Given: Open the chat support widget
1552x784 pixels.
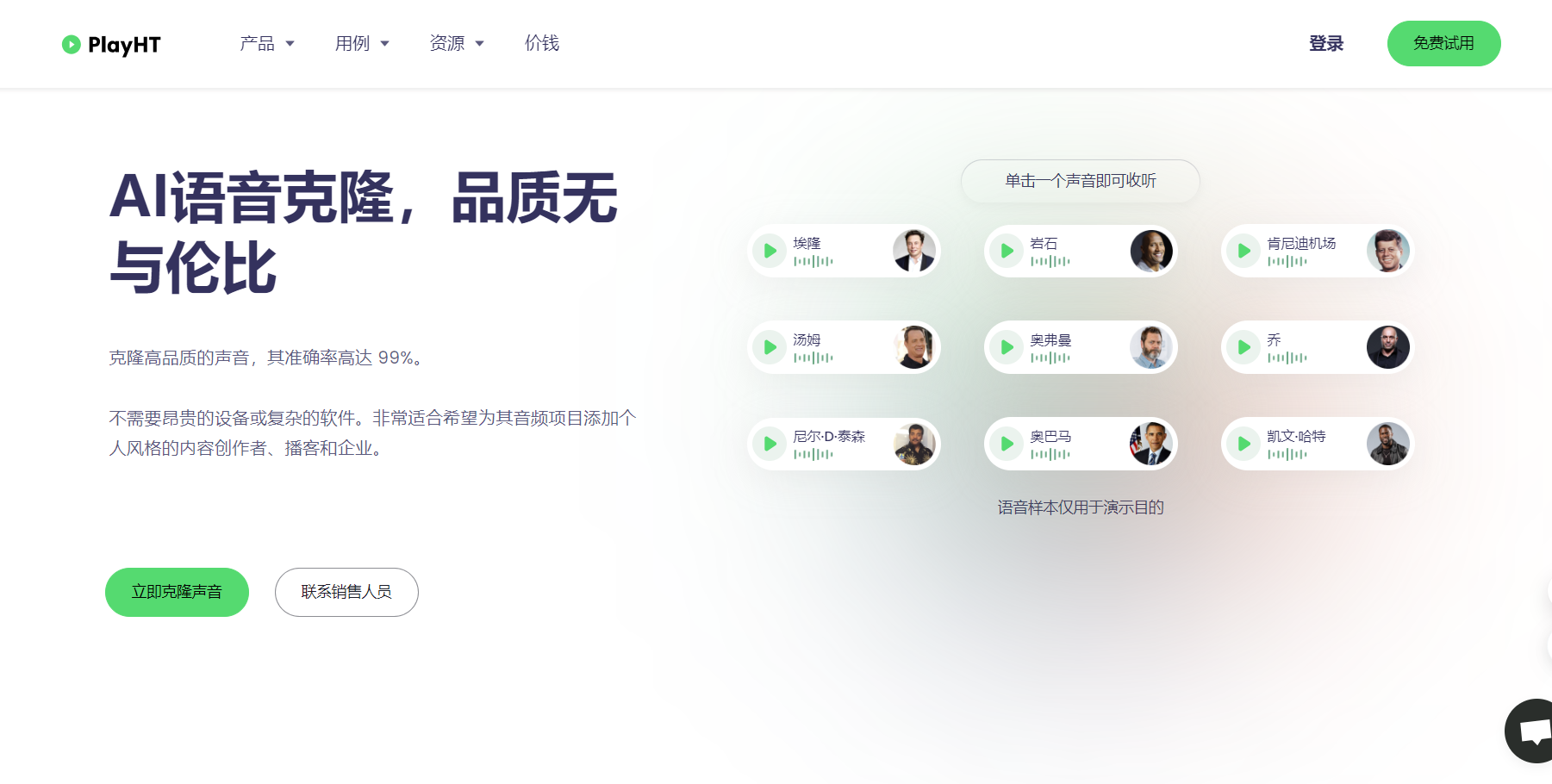Looking at the screenshot, I should (1530, 731).
